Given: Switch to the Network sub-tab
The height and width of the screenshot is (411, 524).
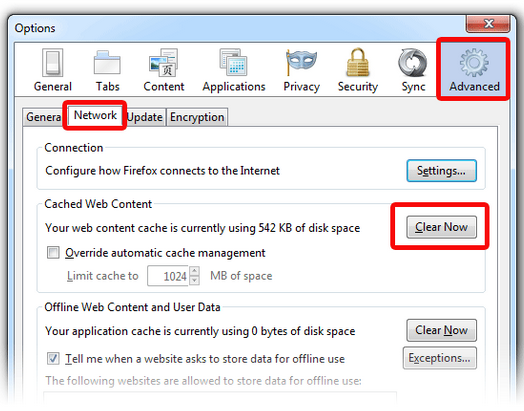Looking at the screenshot, I should (x=95, y=115).
